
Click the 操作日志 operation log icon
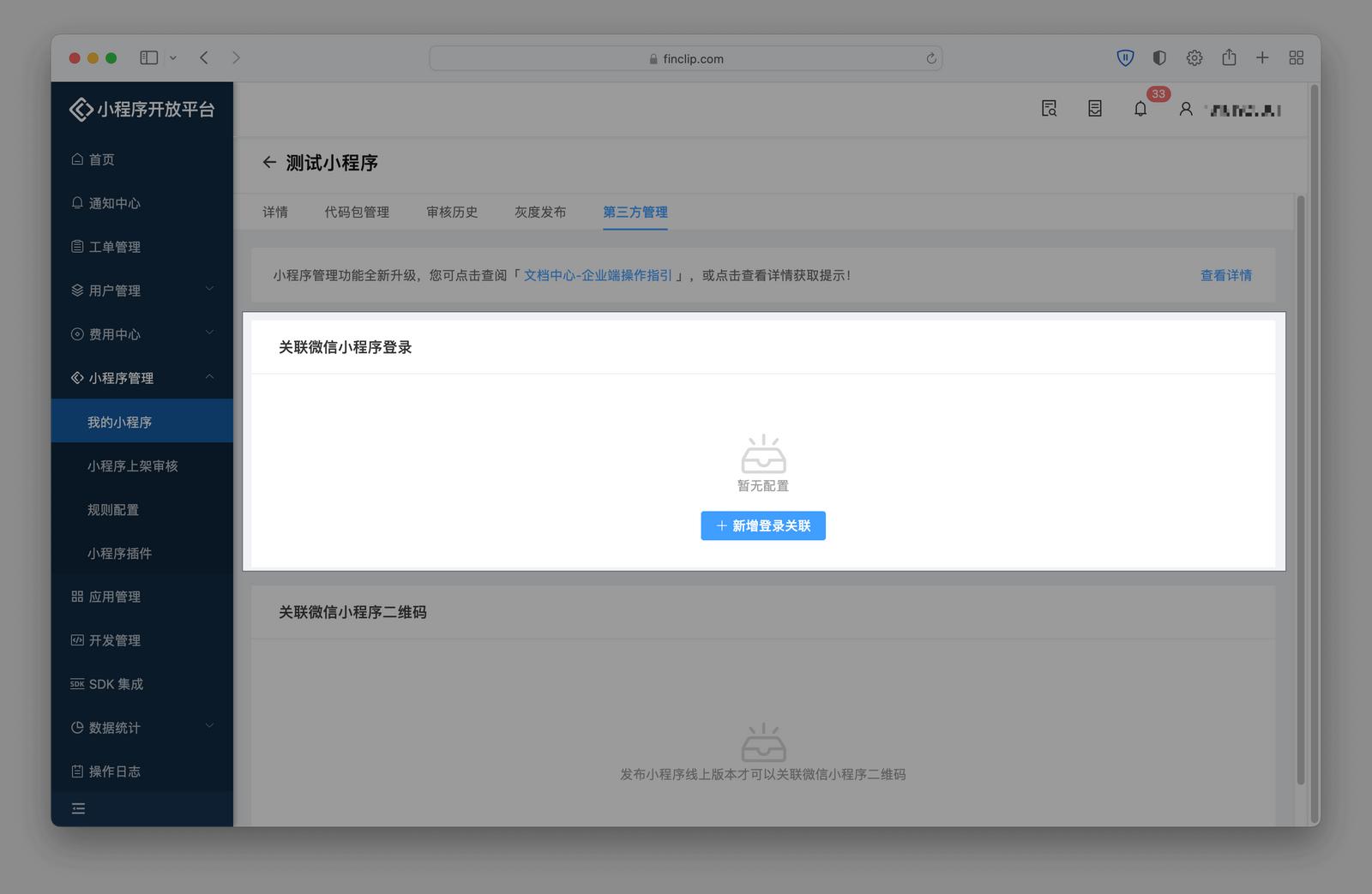(x=77, y=771)
